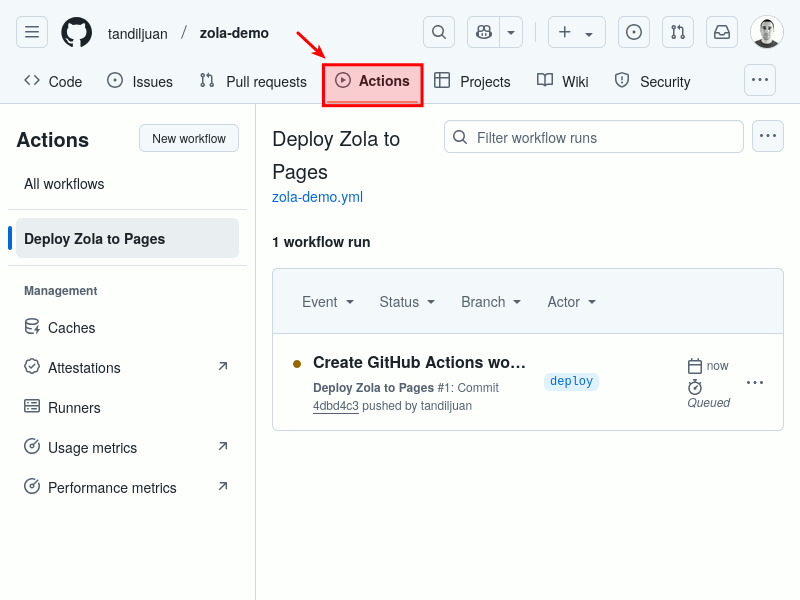Open pull requests shortcut icon in header
This screenshot has width=800, height=600.
678,32
